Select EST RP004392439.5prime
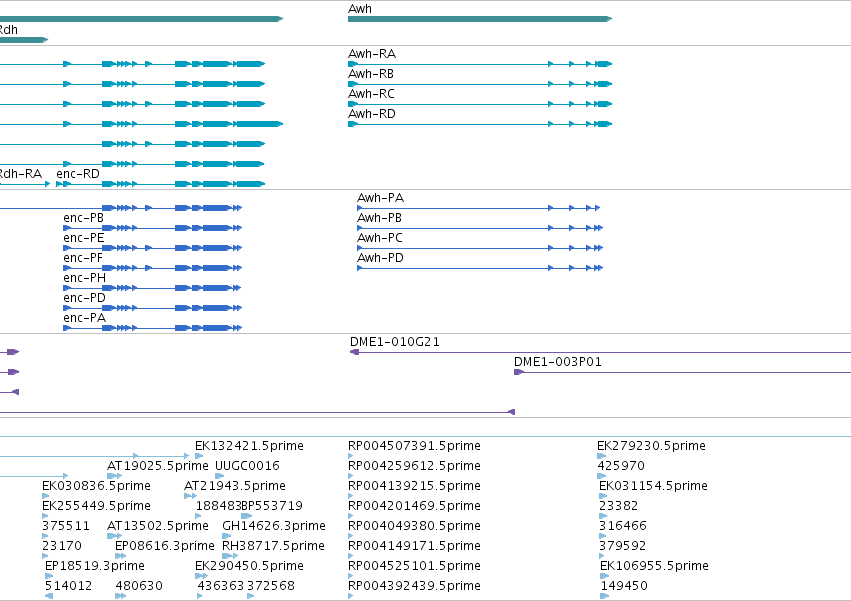The width and height of the screenshot is (851, 601). (x=415, y=587)
